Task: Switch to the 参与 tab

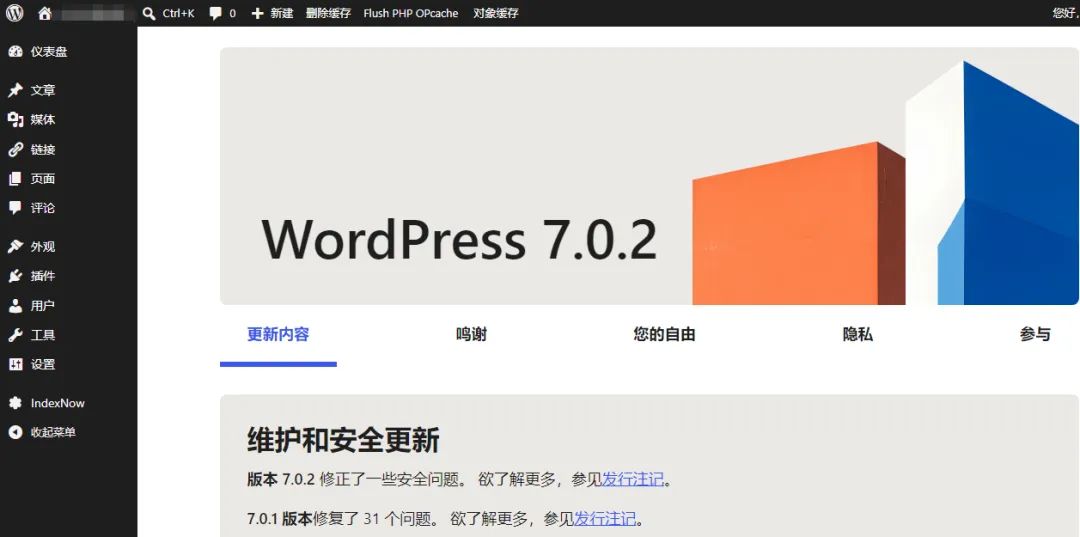Action: pos(1035,335)
